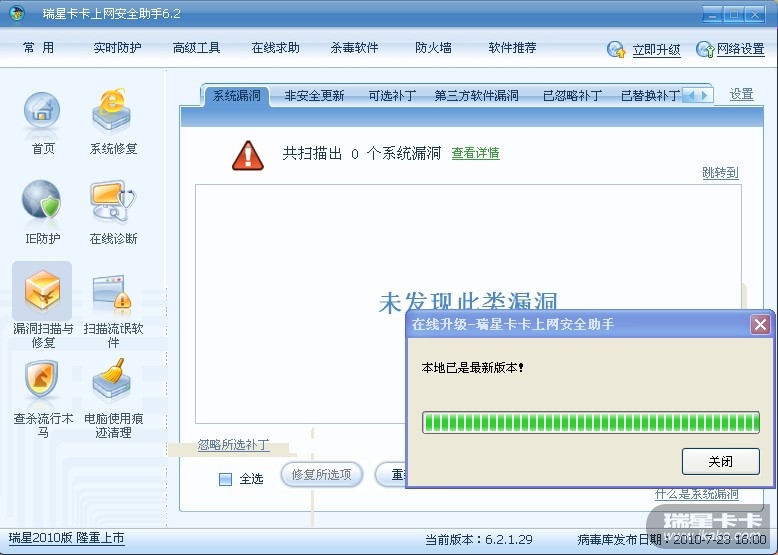Screen dimensions: 778x555
Task: Switch to the 第三方软件漏洞 tab
Action: 476,96
